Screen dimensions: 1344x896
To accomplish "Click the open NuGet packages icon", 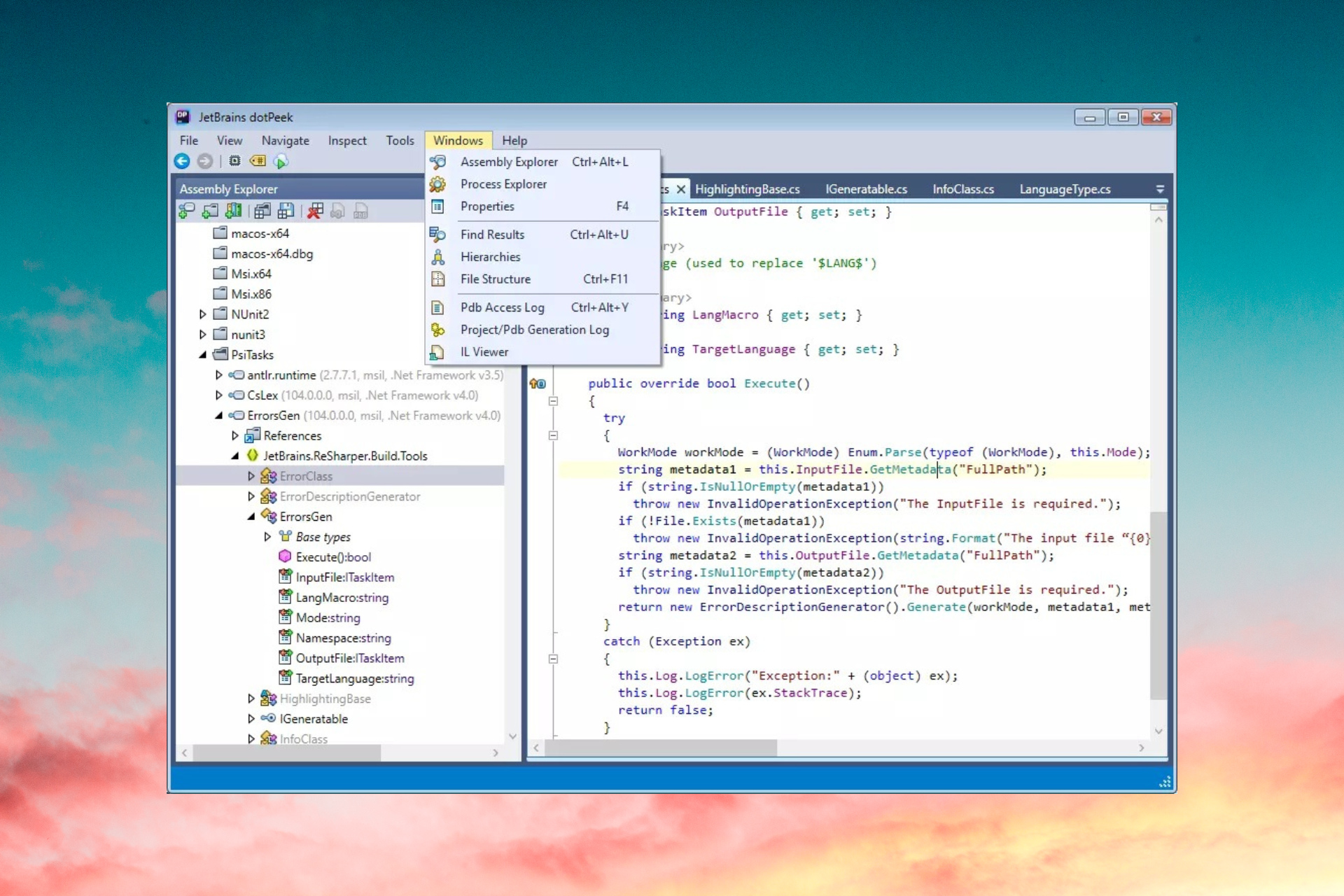I will coord(233,211).
